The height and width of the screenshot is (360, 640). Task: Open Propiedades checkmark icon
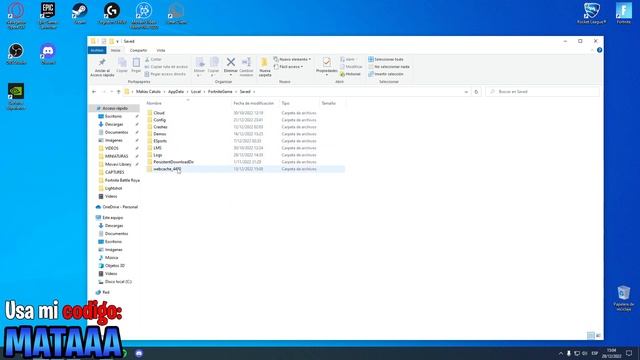tap(327, 62)
